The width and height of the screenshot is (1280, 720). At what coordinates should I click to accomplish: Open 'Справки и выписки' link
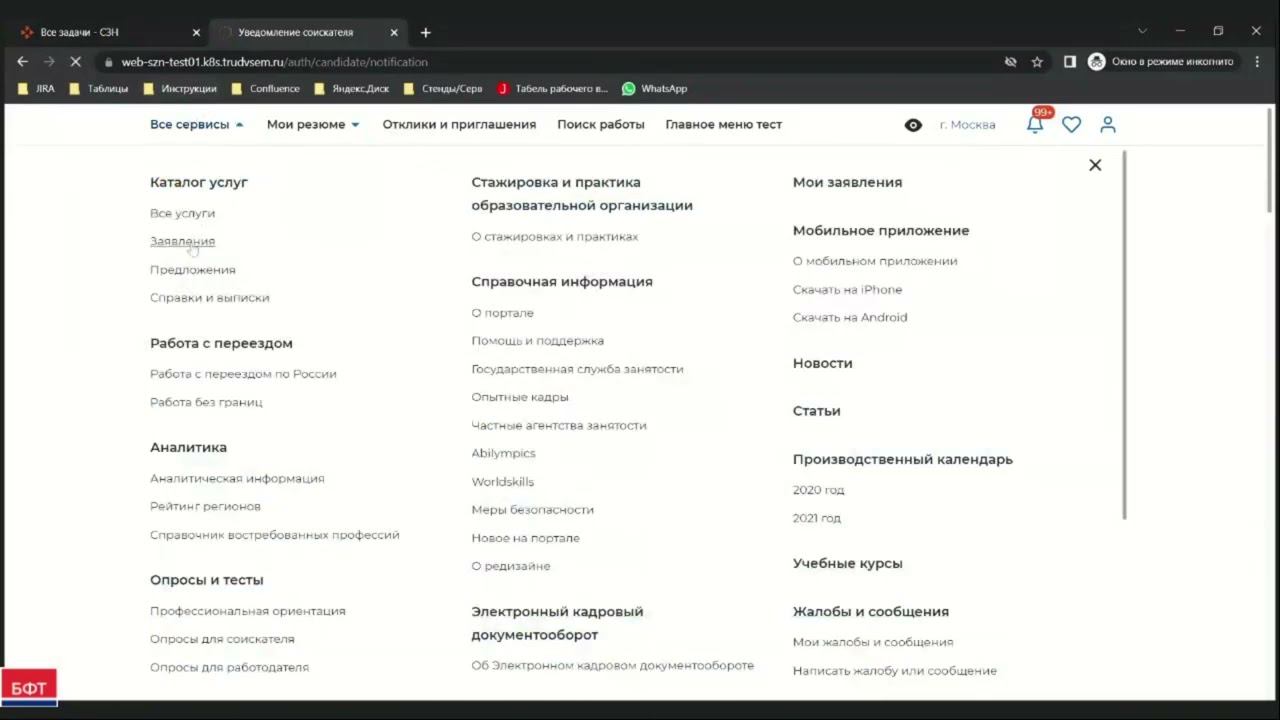tap(210, 297)
